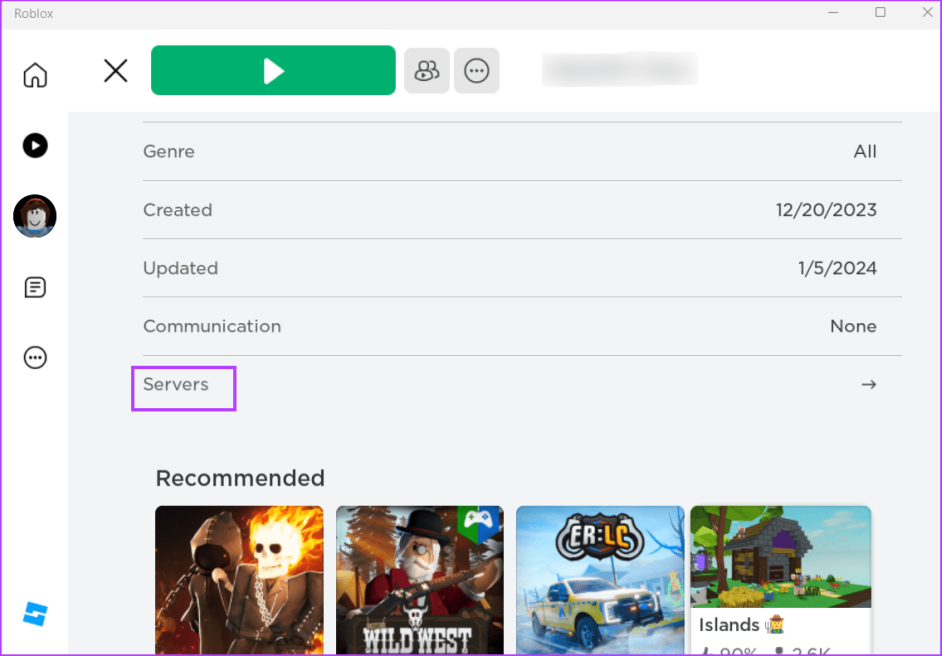Click the Islands game title

[x=742, y=625]
